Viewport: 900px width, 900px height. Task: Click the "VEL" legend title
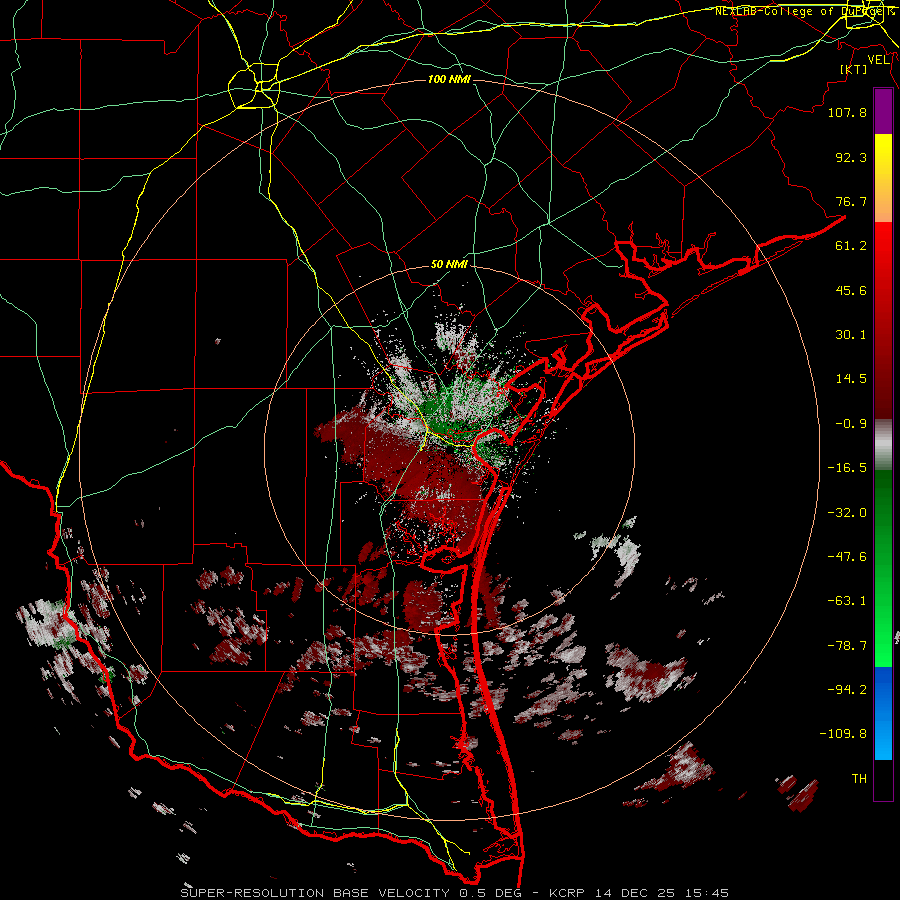(x=878, y=60)
